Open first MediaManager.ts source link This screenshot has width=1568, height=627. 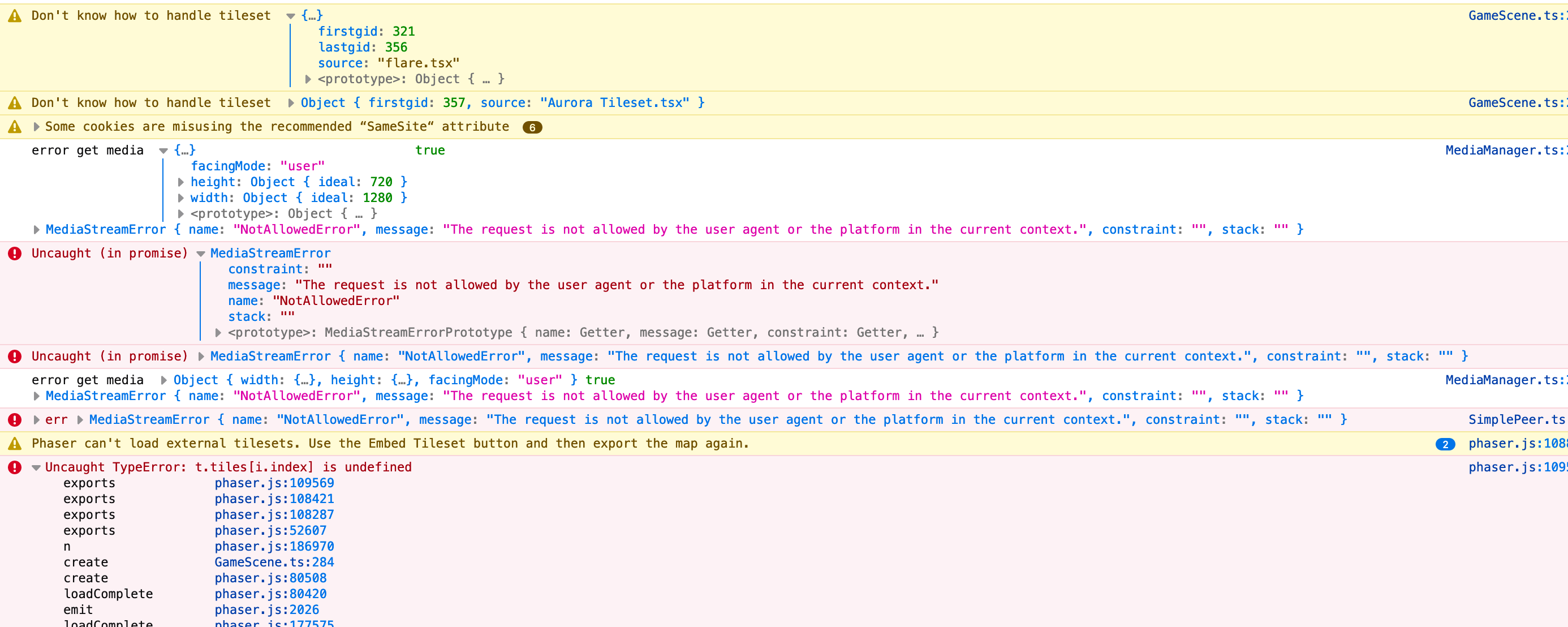pyautogui.click(x=1505, y=151)
